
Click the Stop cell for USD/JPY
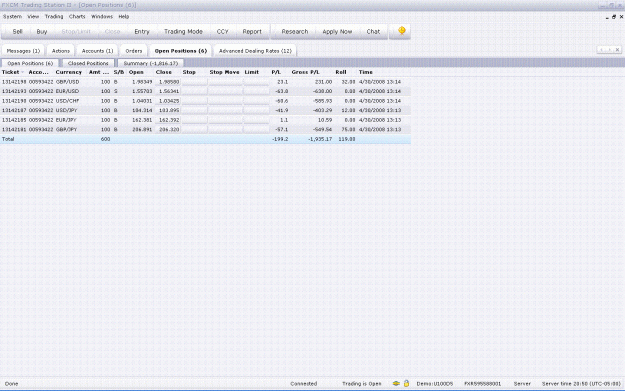coord(195,110)
